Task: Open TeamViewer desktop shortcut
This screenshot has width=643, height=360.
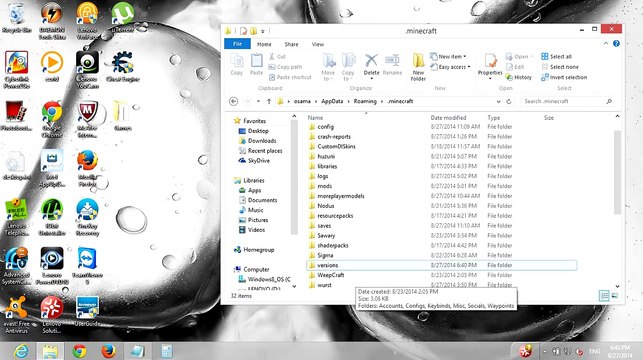Action: click(87, 266)
